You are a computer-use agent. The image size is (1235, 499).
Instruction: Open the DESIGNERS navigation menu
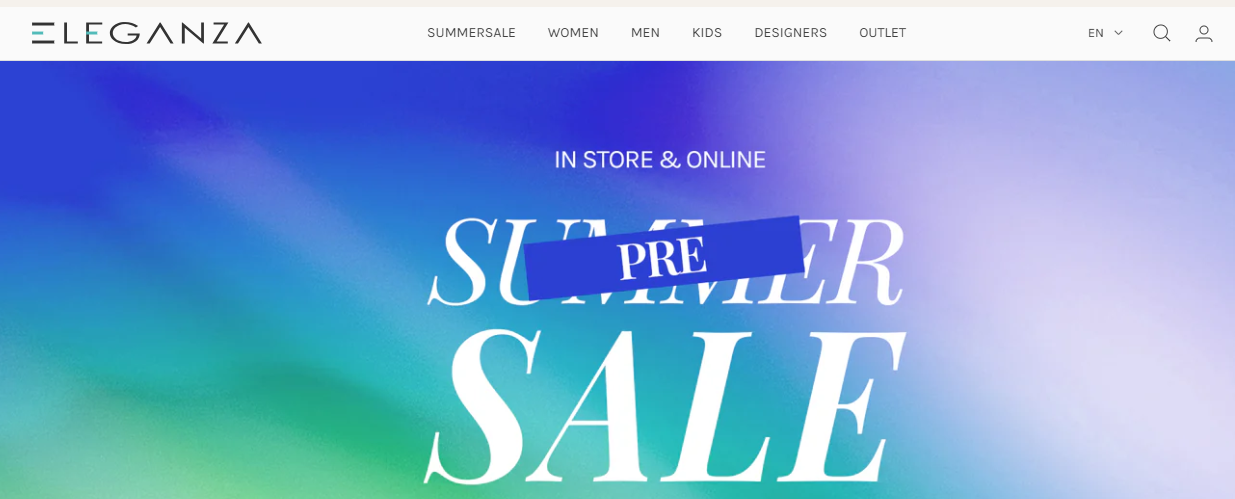tap(790, 33)
